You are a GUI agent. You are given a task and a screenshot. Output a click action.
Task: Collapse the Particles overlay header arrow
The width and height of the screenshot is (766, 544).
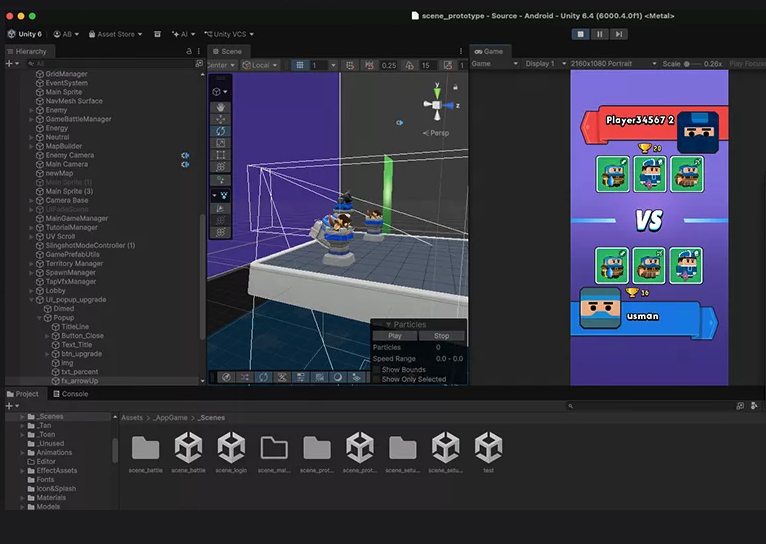click(388, 325)
